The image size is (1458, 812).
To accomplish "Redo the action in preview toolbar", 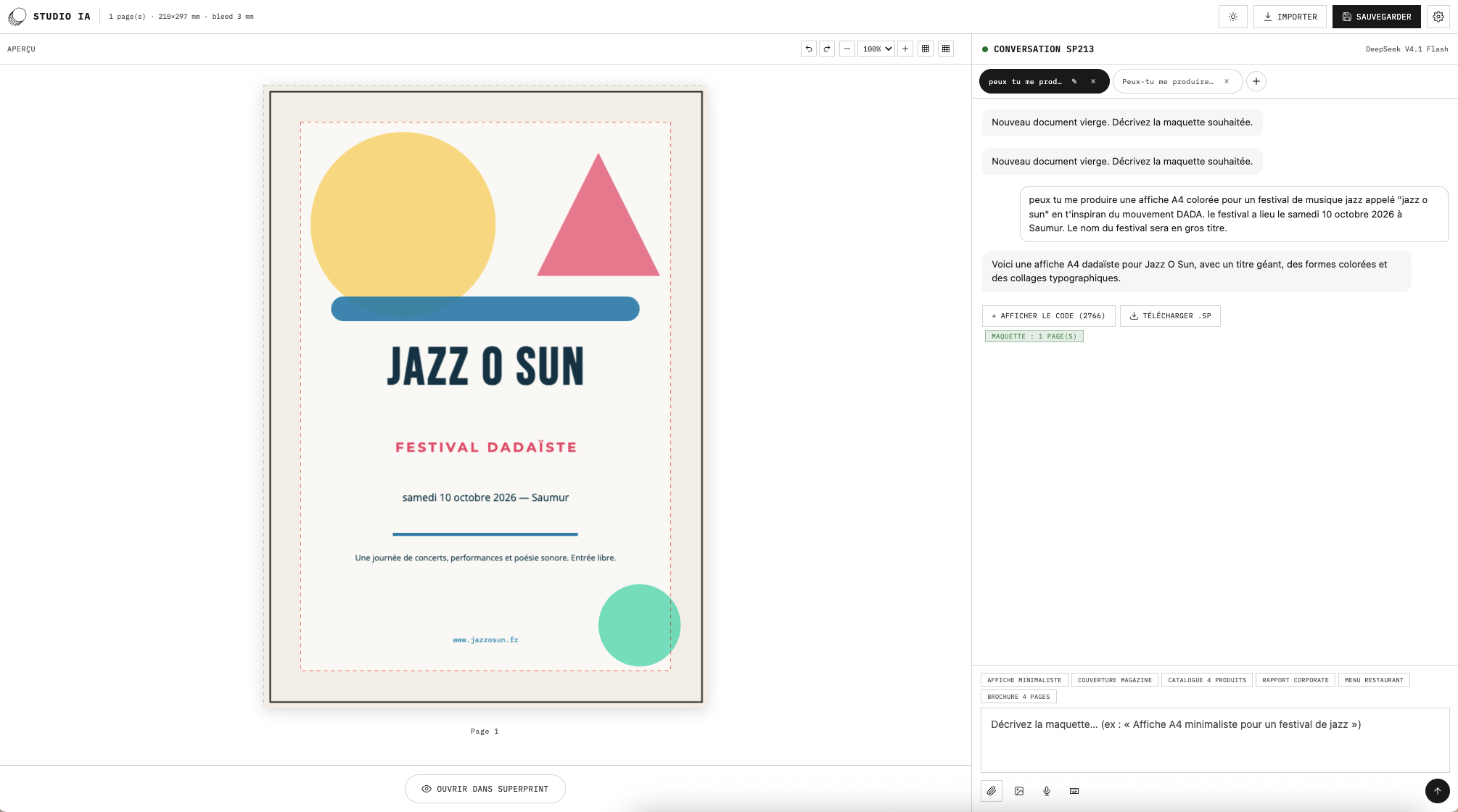I will pos(827,49).
